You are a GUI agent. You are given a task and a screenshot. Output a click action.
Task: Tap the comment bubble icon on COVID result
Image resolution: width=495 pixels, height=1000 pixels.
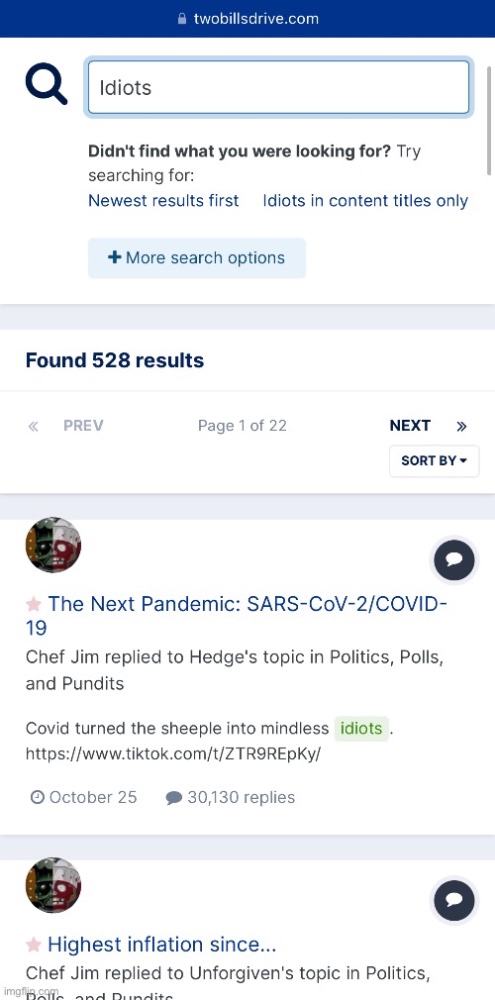(454, 560)
